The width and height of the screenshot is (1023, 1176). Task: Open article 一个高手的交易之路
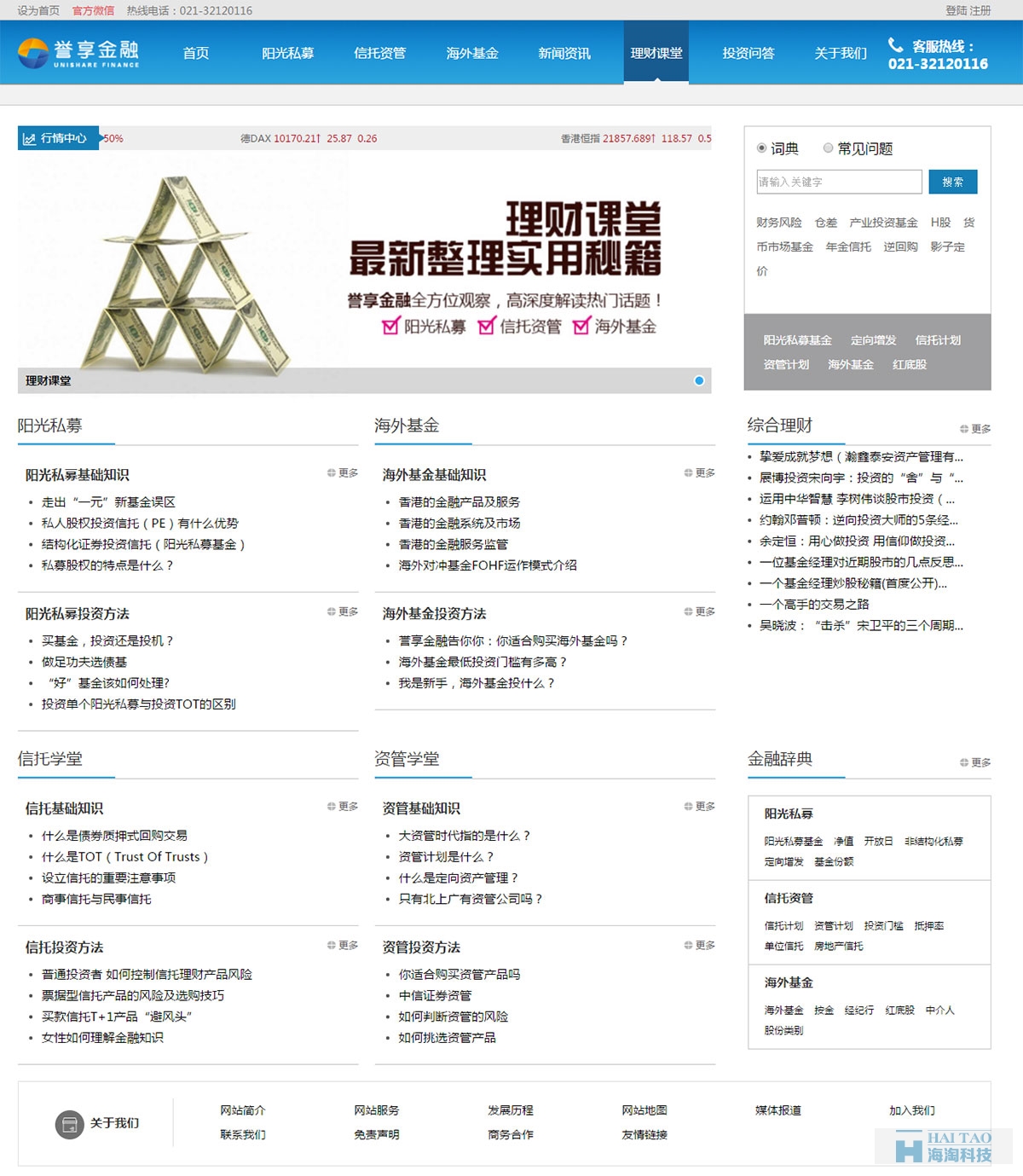pos(814,605)
